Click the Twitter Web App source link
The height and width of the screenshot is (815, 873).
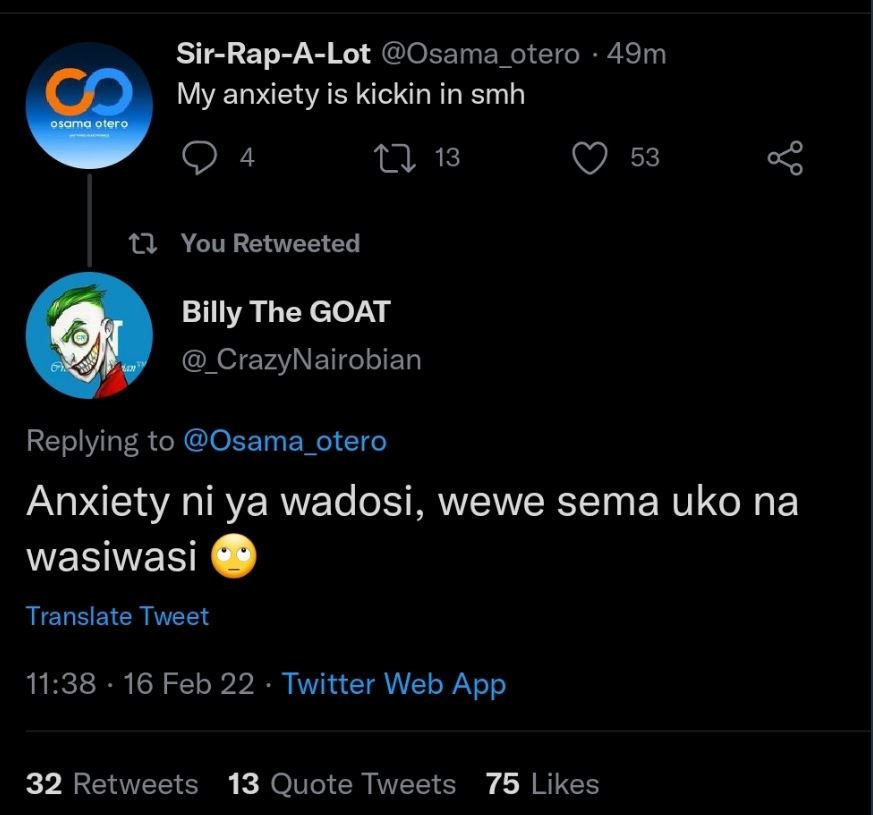tap(394, 684)
